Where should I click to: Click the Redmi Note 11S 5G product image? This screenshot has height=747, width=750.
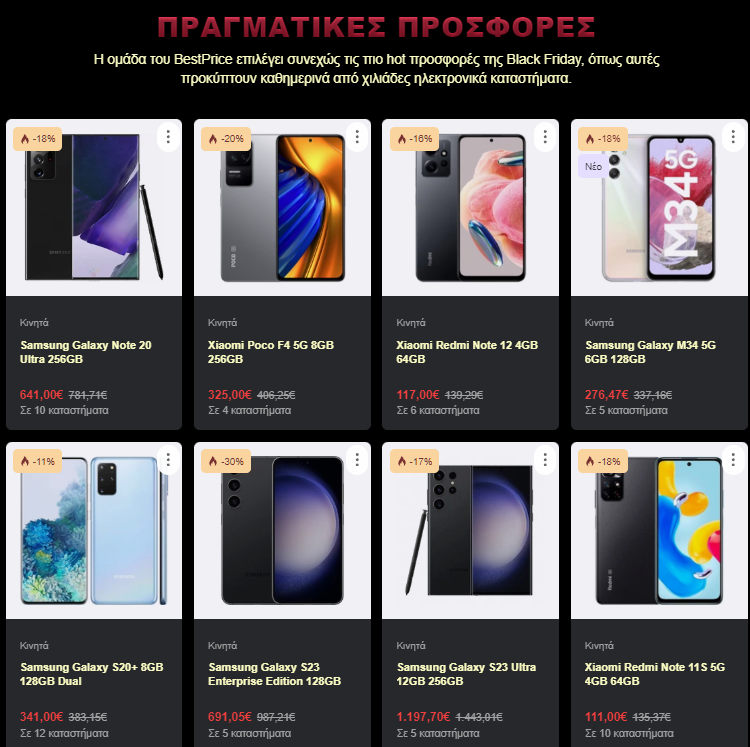pyautogui.click(x=659, y=530)
